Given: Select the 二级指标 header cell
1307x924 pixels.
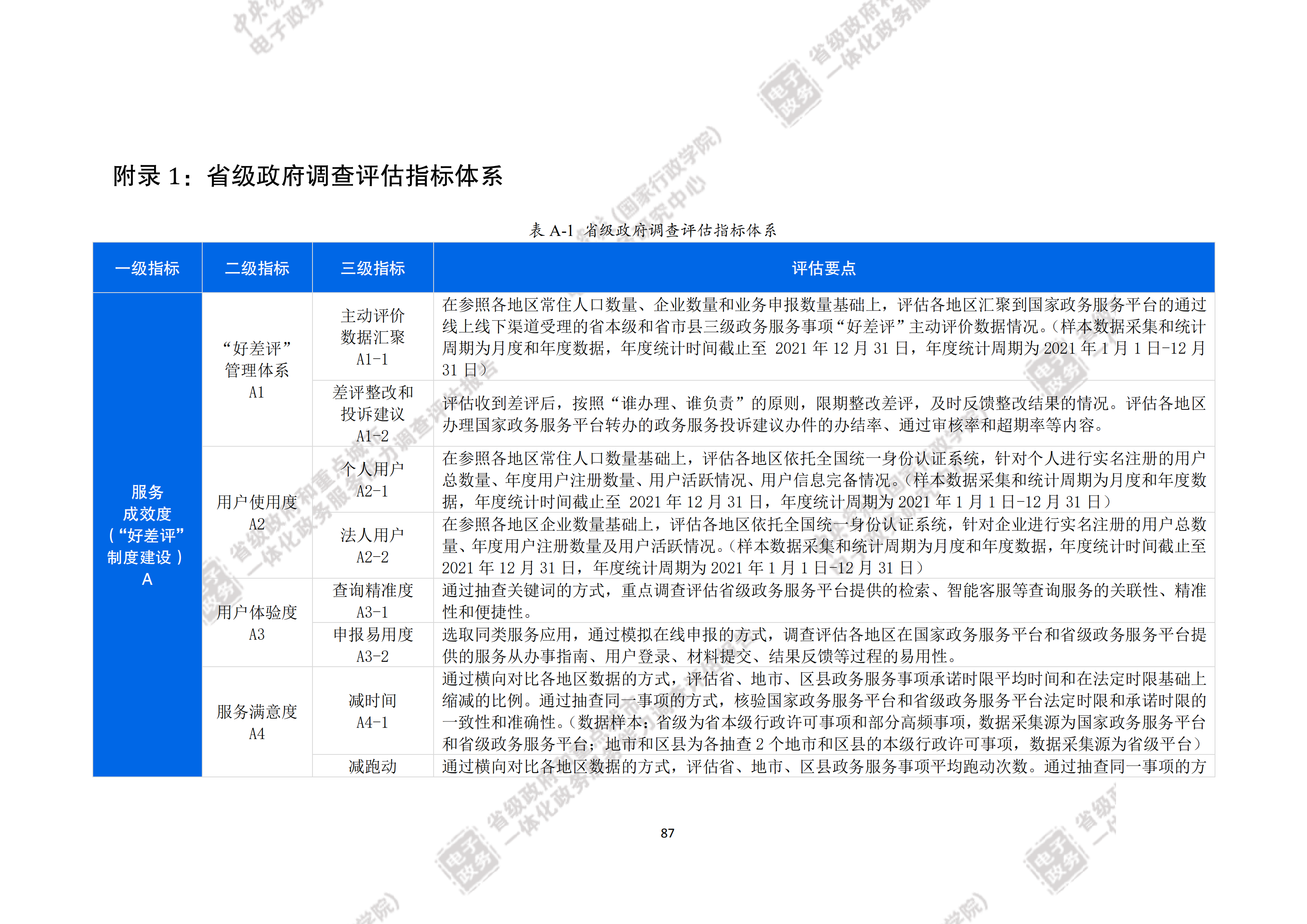Looking at the screenshot, I should coord(257,268).
